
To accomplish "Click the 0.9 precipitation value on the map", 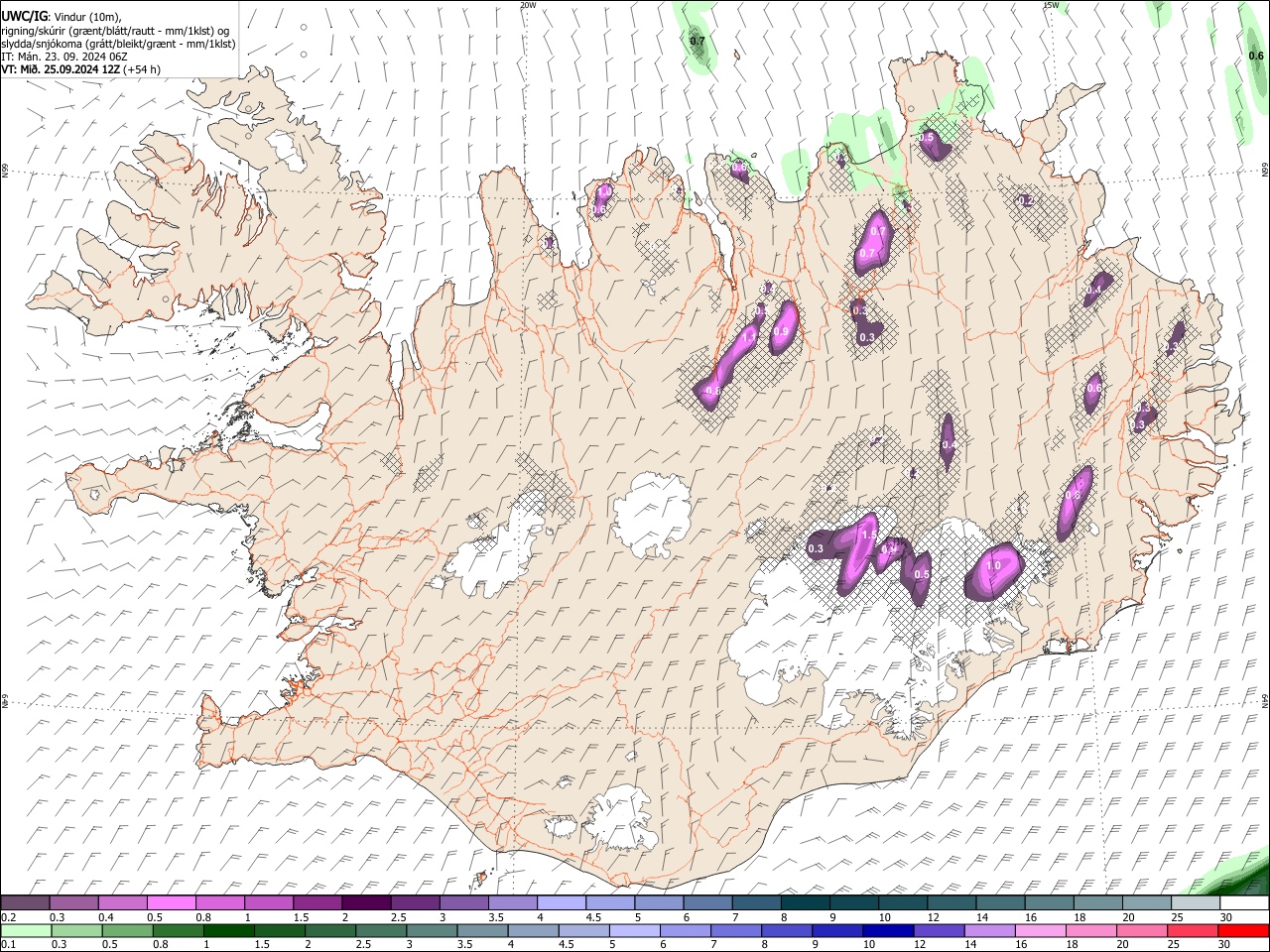I will pyautogui.click(x=781, y=331).
